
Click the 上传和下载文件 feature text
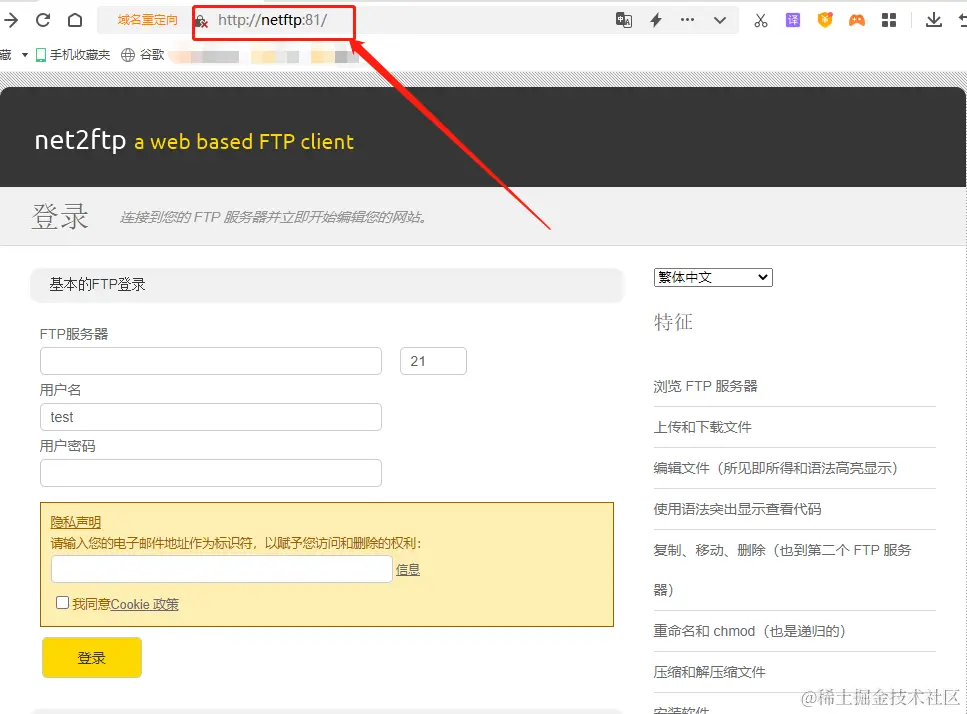click(702, 427)
